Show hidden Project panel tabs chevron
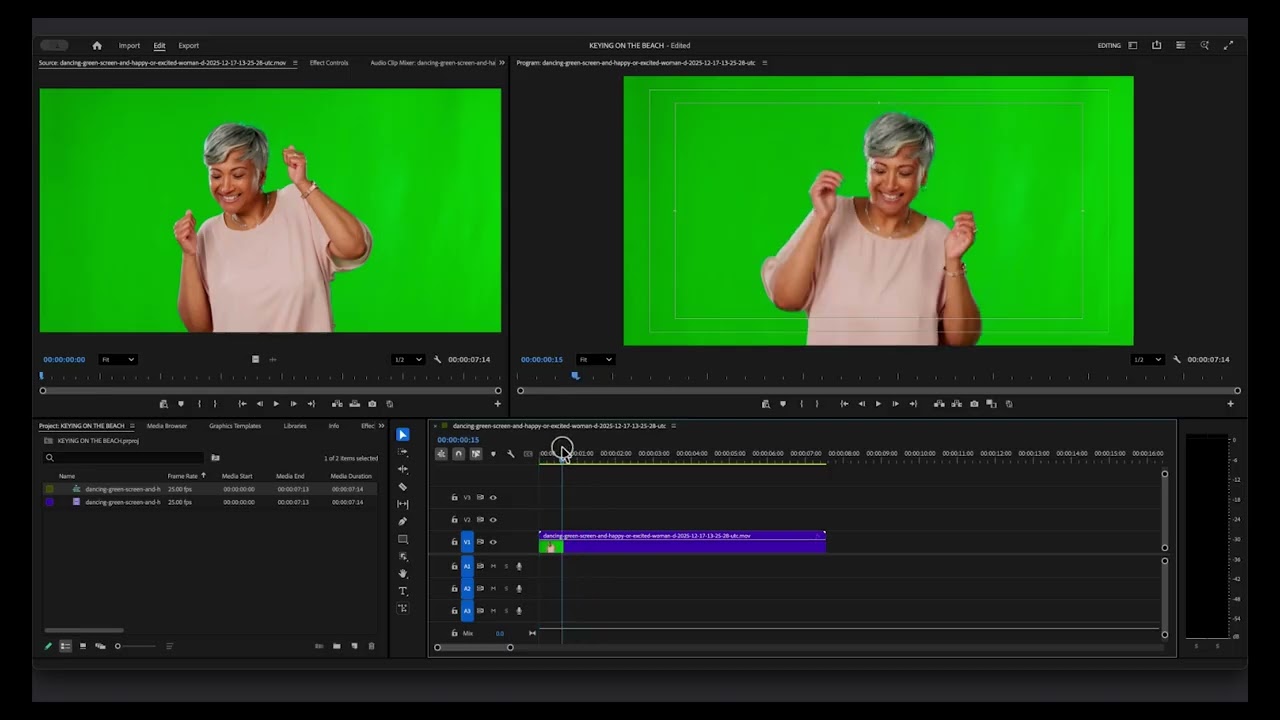Image resolution: width=1280 pixels, height=720 pixels. tap(381, 426)
